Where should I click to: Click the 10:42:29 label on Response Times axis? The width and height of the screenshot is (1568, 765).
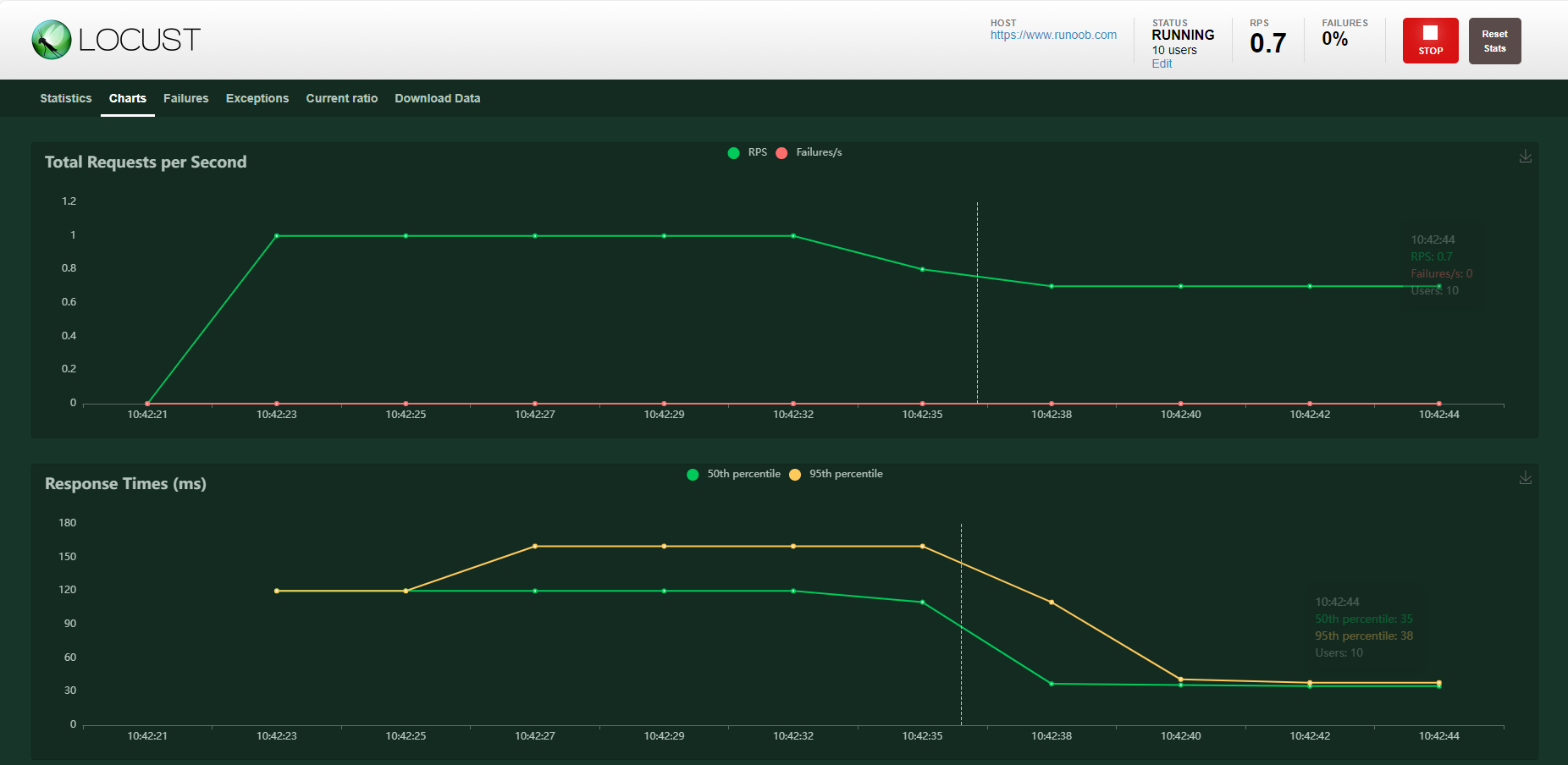pos(665,736)
